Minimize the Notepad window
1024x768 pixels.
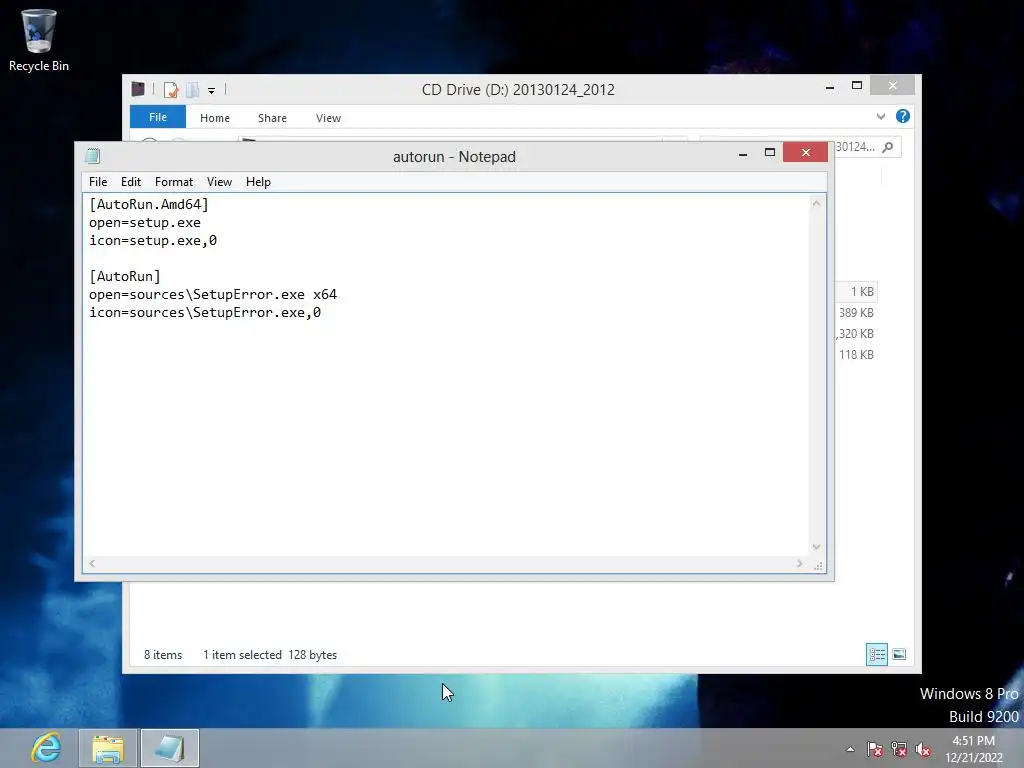point(743,153)
